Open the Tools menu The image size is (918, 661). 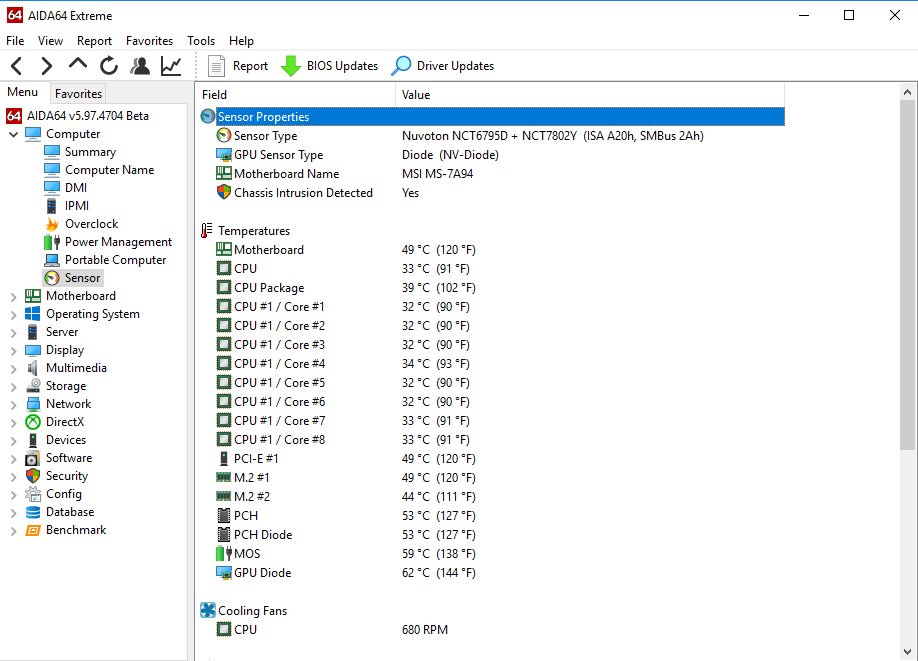201,40
